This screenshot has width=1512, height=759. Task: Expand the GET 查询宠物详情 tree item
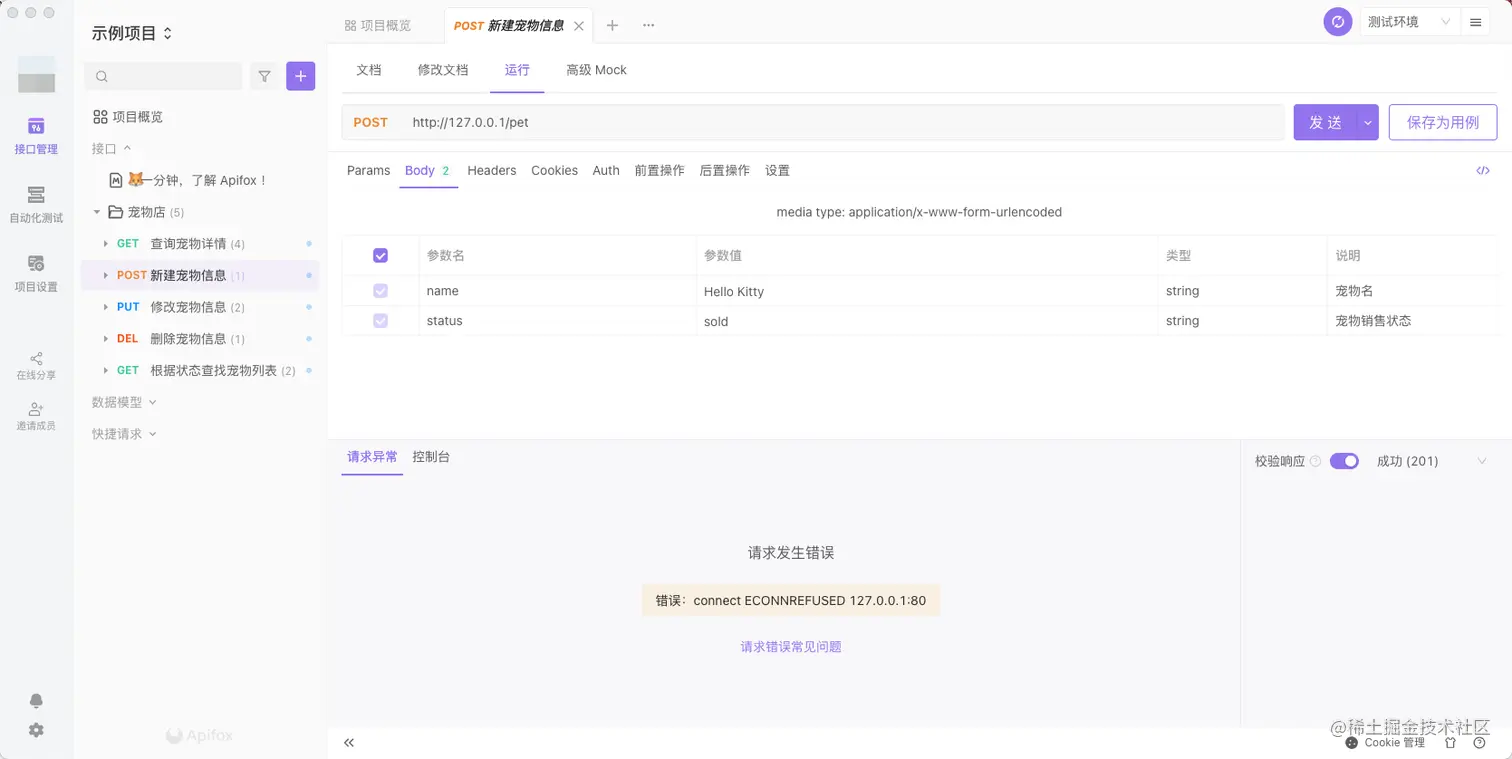point(107,243)
